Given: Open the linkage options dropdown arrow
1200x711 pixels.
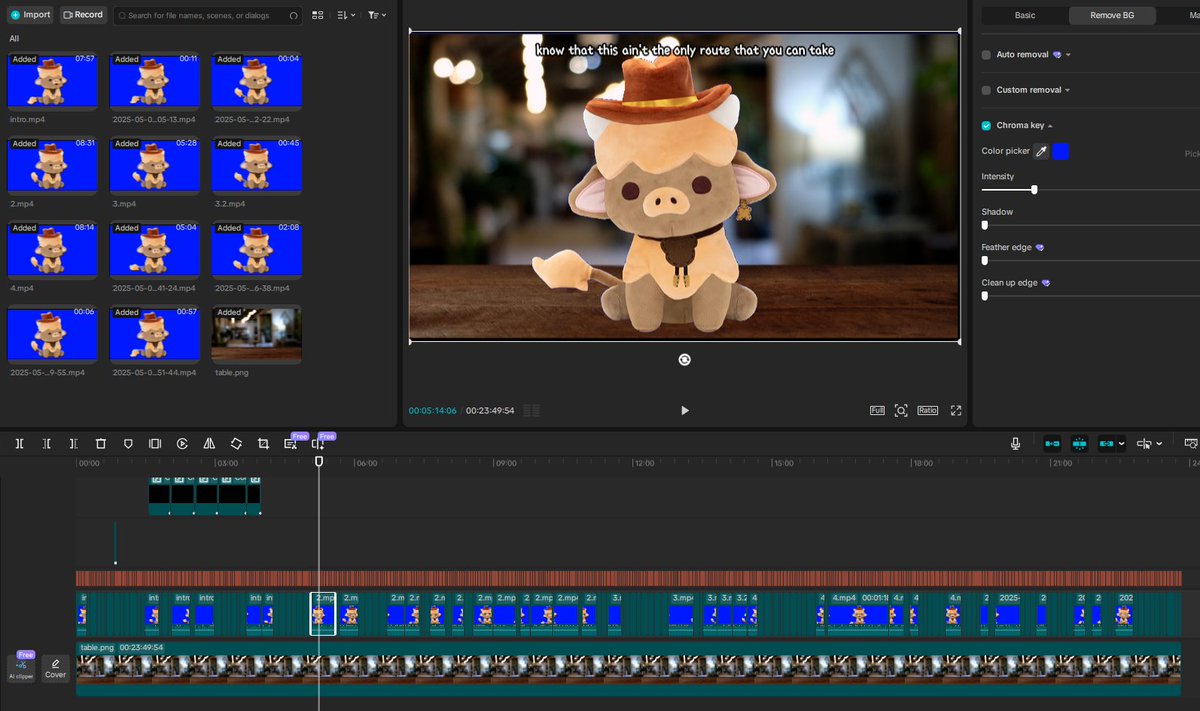Looking at the screenshot, I should pyautogui.click(x=1122, y=444).
